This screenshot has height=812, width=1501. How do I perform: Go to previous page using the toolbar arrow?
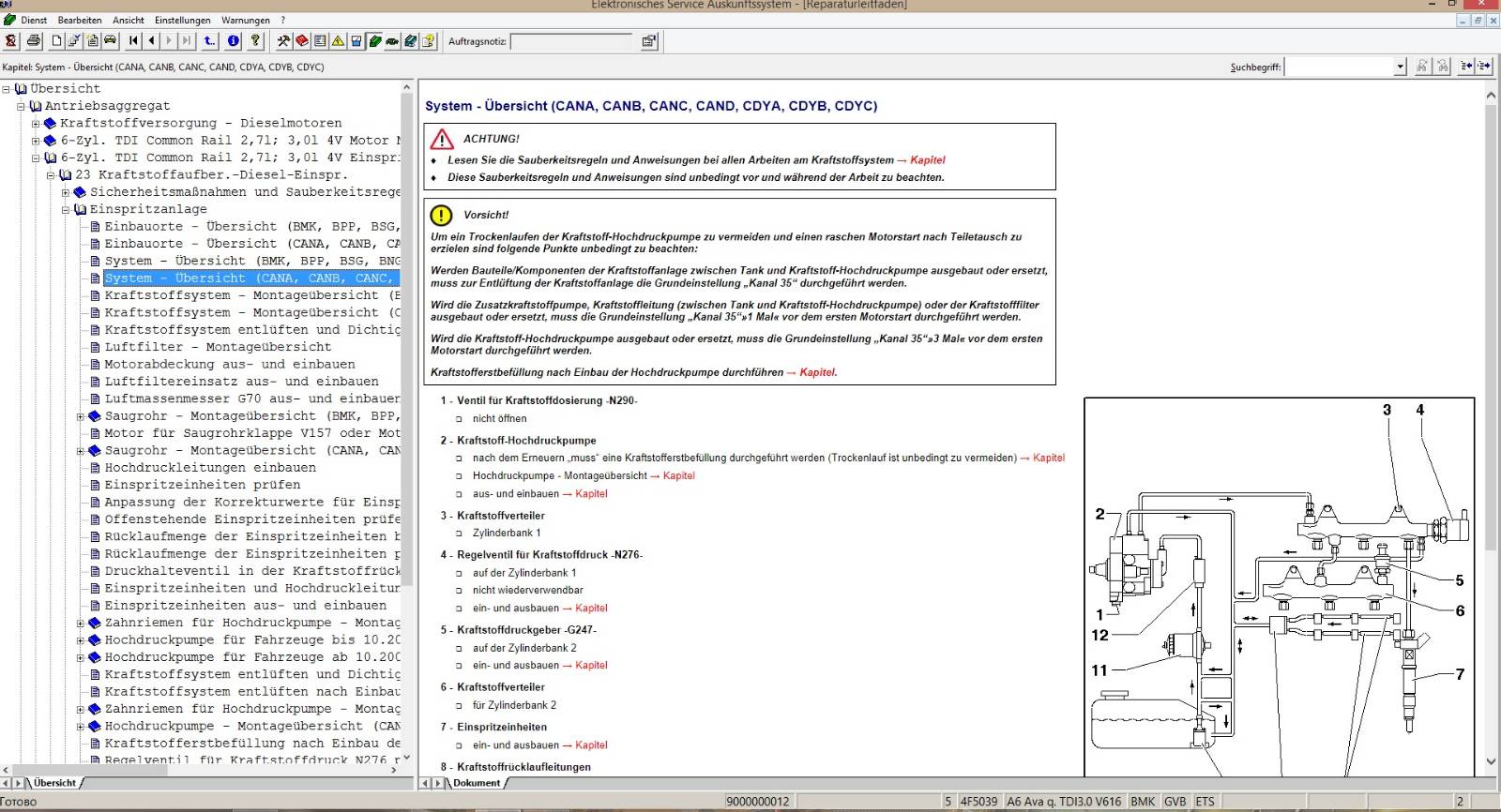151,41
